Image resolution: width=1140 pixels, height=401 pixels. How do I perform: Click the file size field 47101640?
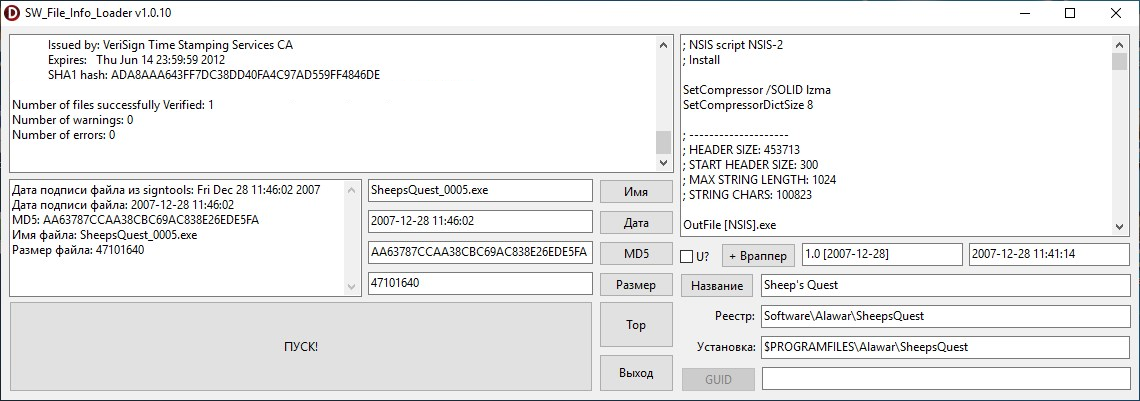(x=481, y=284)
